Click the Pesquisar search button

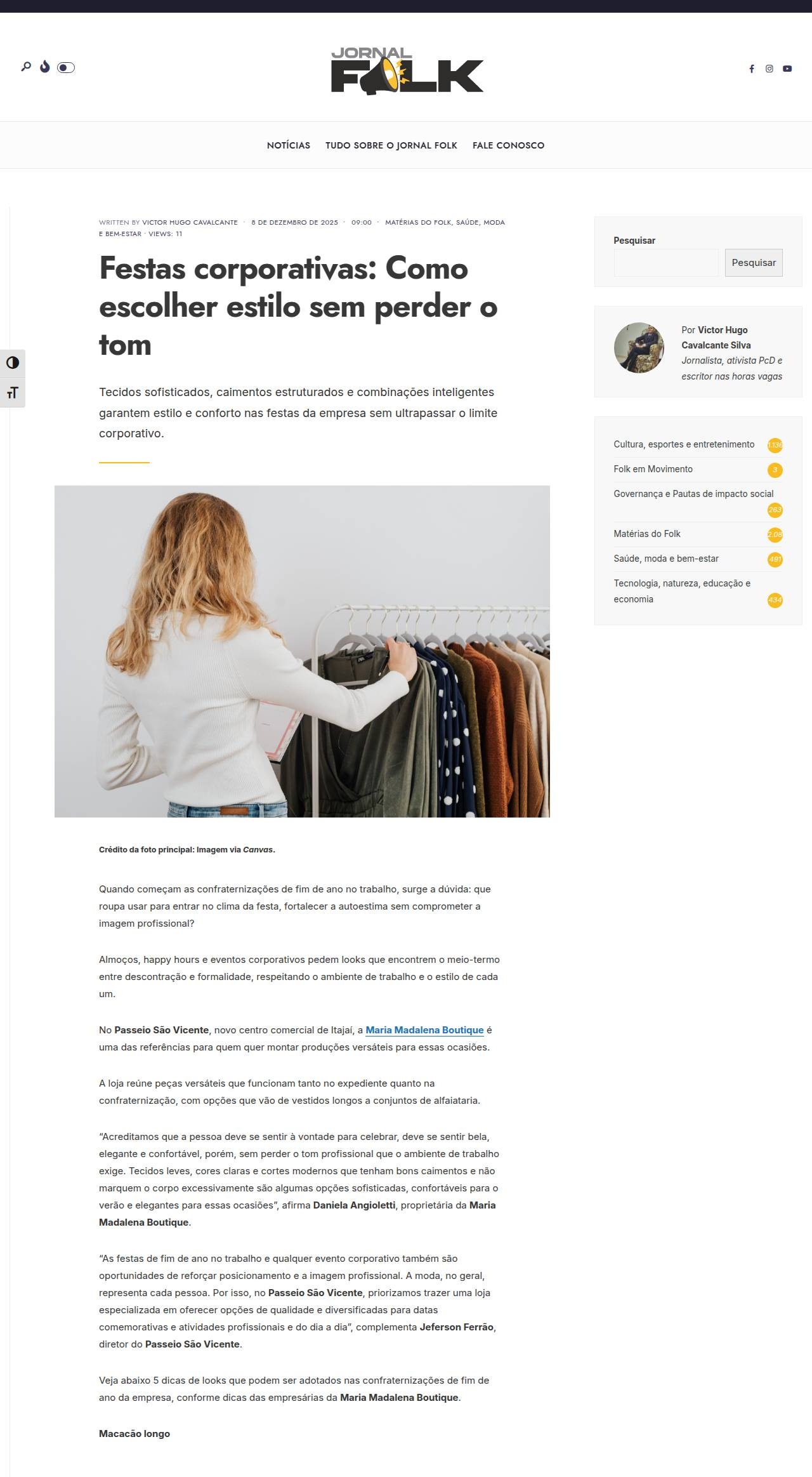pos(754,263)
